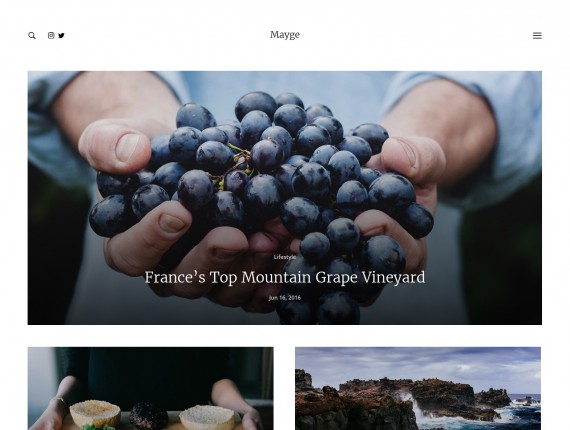Visit the Instagram profile icon
Viewport: 570px width, 430px height.
(51, 35)
